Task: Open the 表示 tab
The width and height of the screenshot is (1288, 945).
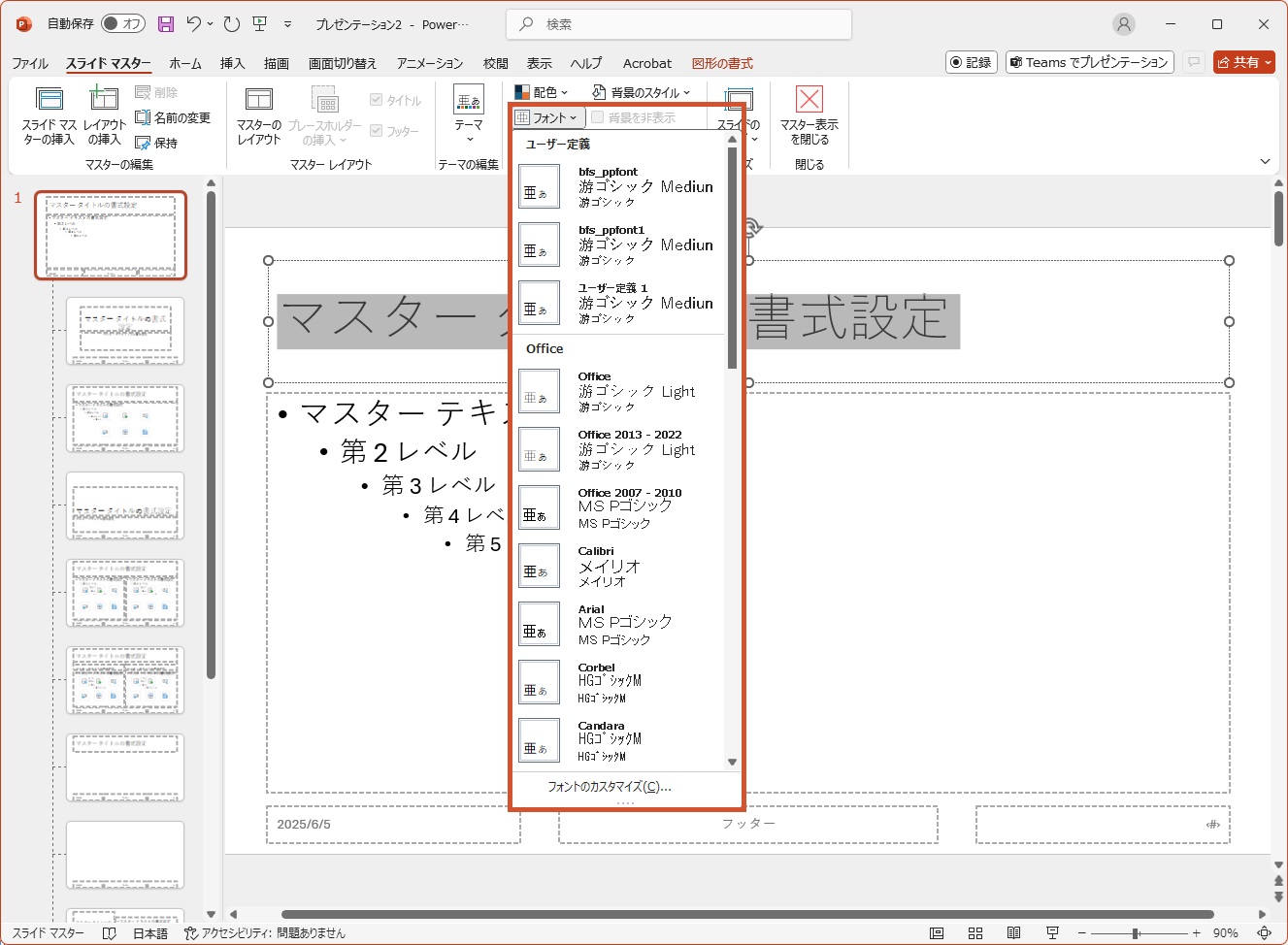Action: [540, 64]
